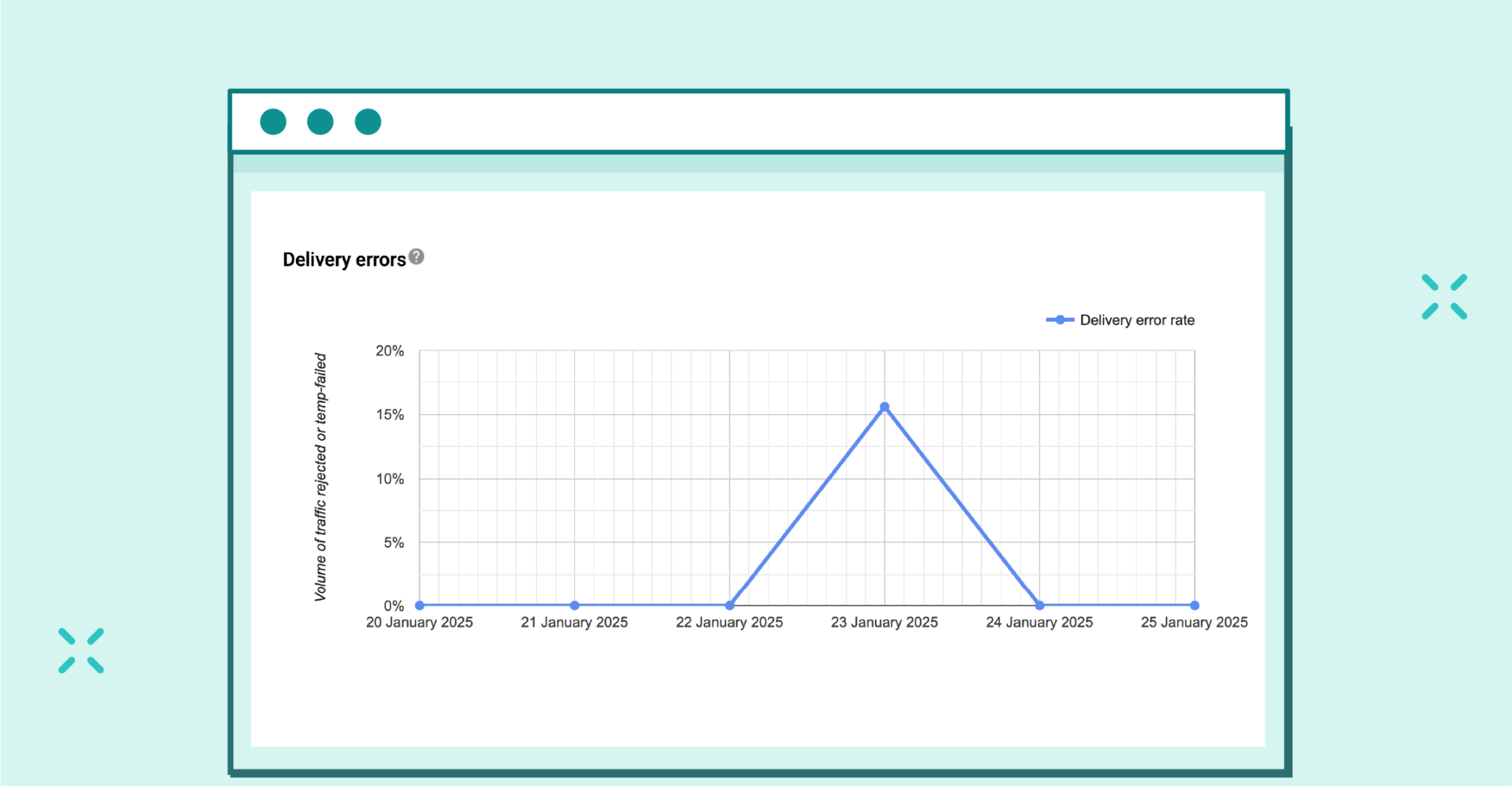Click the 15% mark on the y-axis
Image resolution: width=1512 pixels, height=786 pixels.
click(392, 415)
